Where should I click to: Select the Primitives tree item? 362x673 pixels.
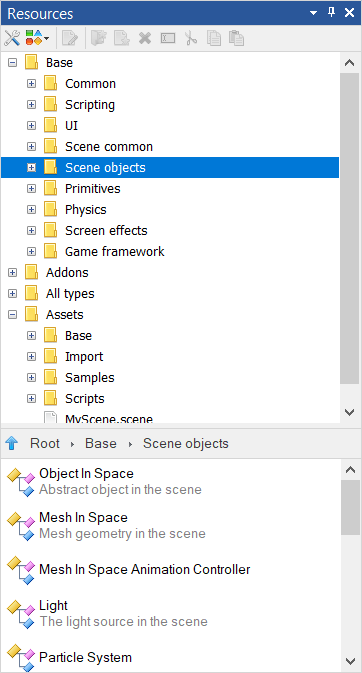tap(92, 189)
